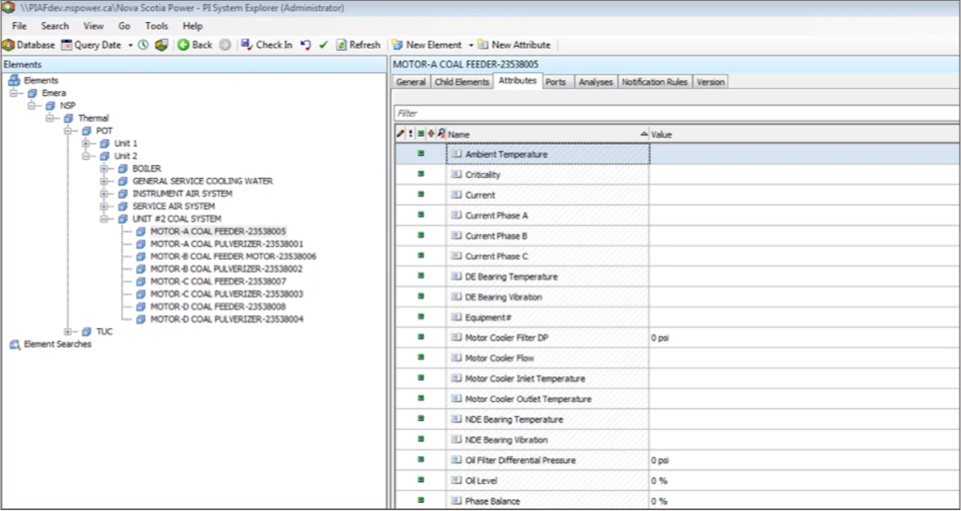Click the Check In button
961x511 pixels.
click(x=267, y=45)
